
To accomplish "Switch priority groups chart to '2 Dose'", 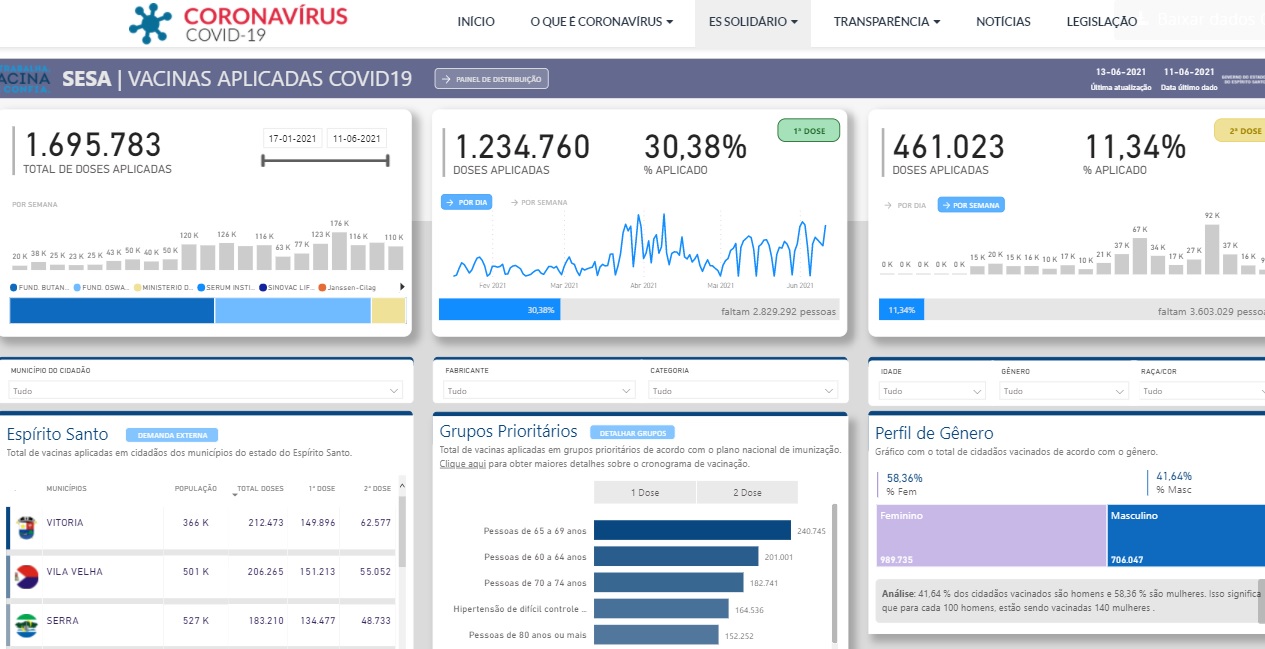I will coord(747,493).
